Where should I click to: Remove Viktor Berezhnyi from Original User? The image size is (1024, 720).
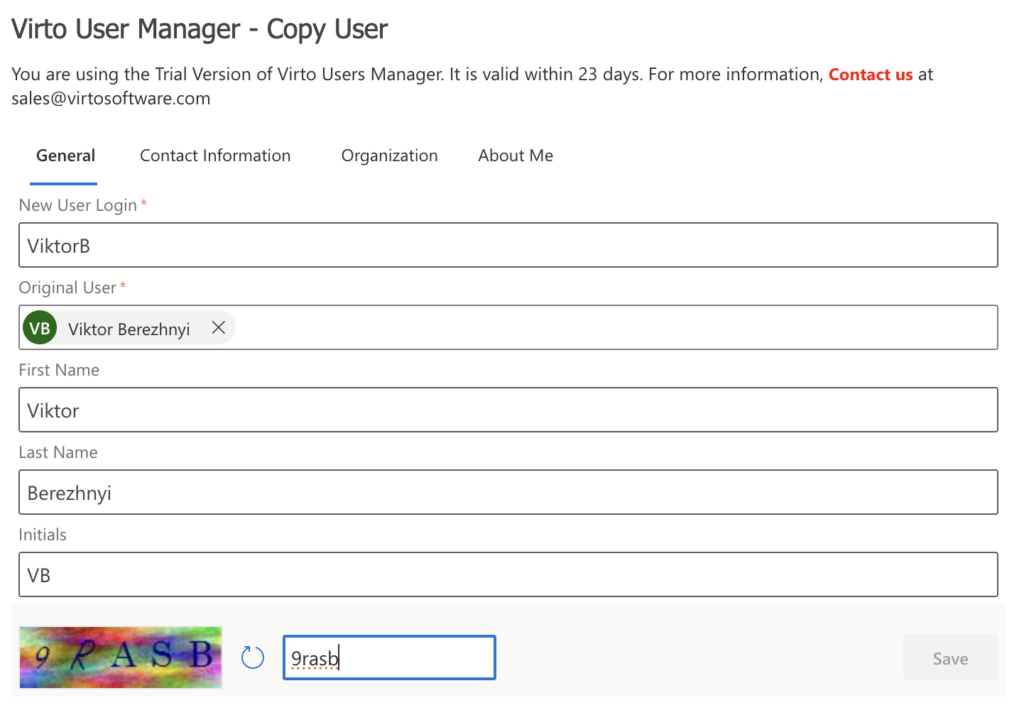218,327
